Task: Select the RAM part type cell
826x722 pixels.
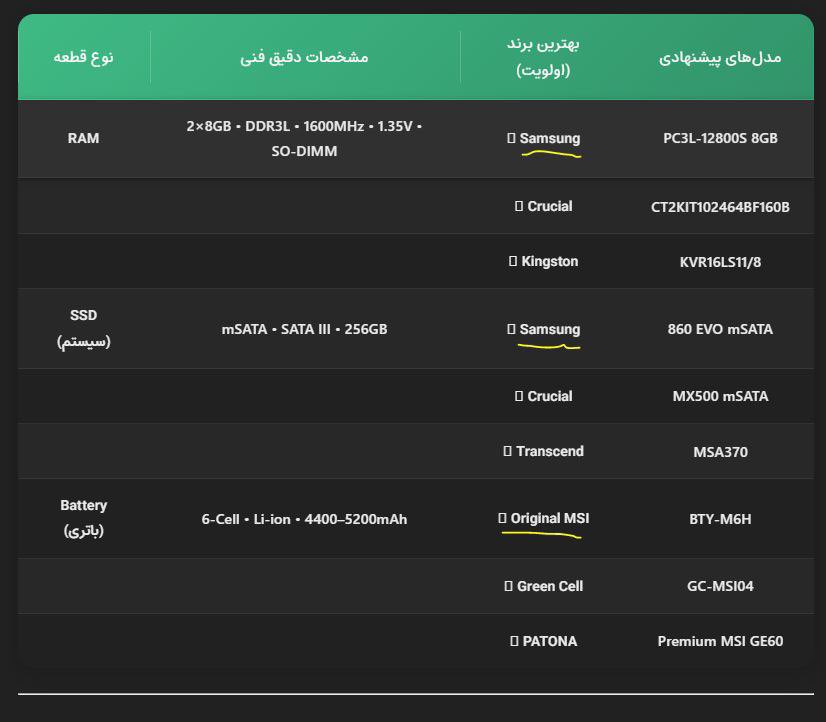Action: [83, 139]
